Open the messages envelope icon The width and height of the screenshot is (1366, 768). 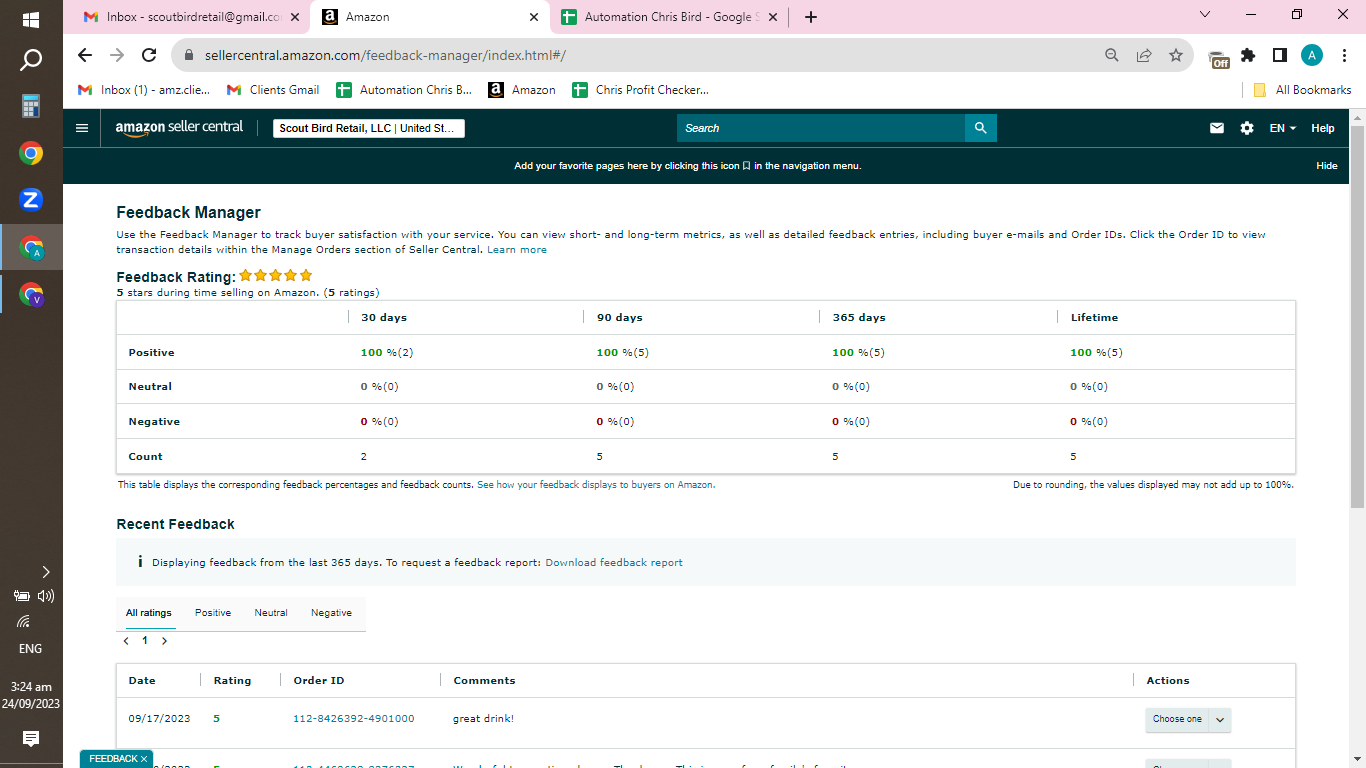coord(1217,128)
